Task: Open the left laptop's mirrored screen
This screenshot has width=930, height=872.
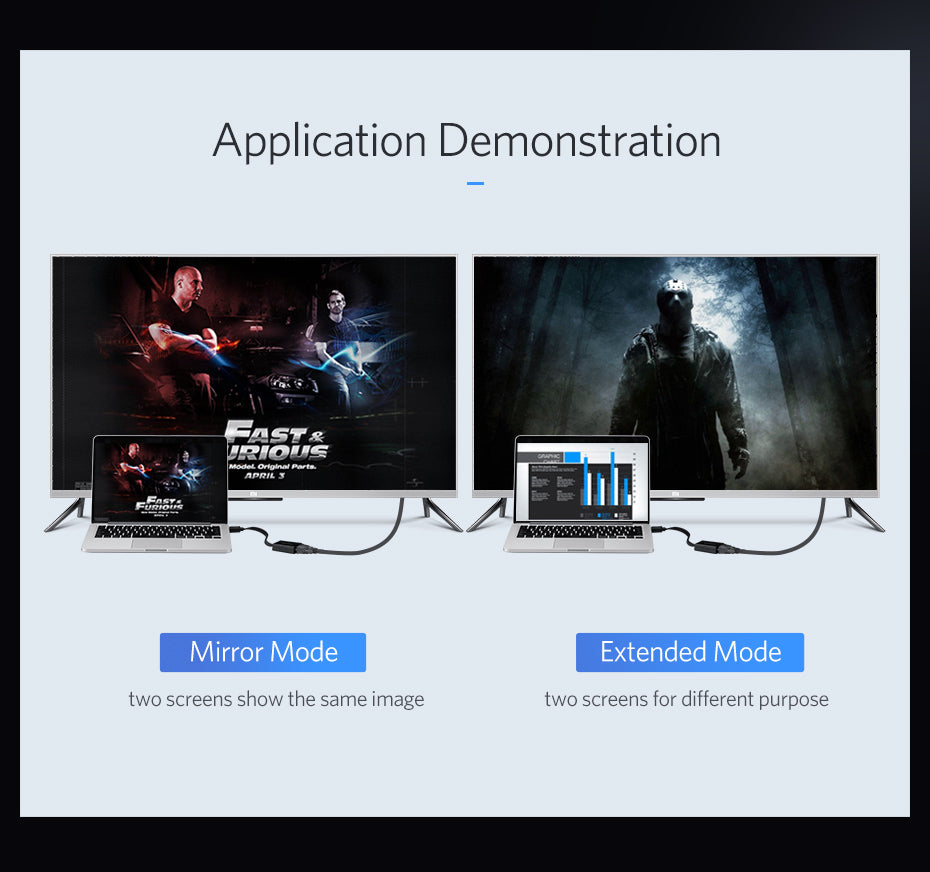Action: 160,478
